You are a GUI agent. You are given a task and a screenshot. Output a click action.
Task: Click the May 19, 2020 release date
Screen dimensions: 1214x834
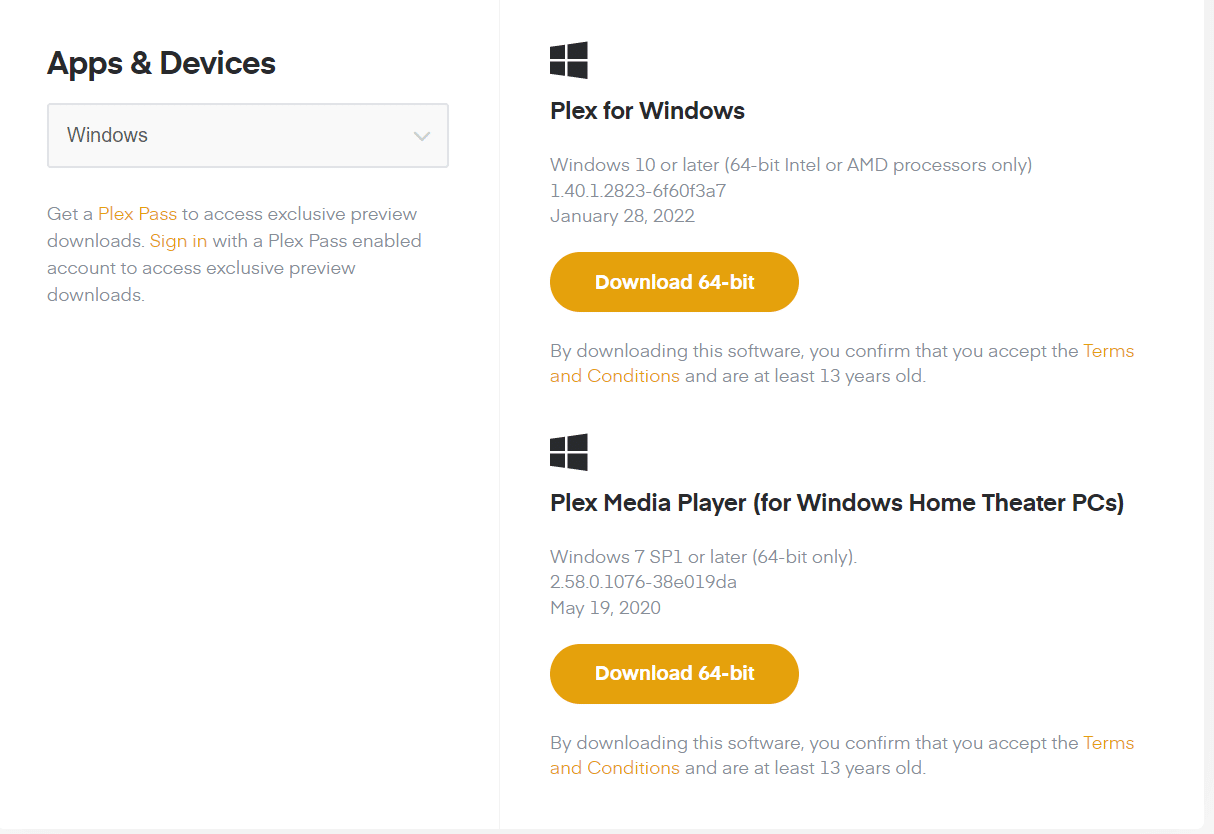click(605, 608)
